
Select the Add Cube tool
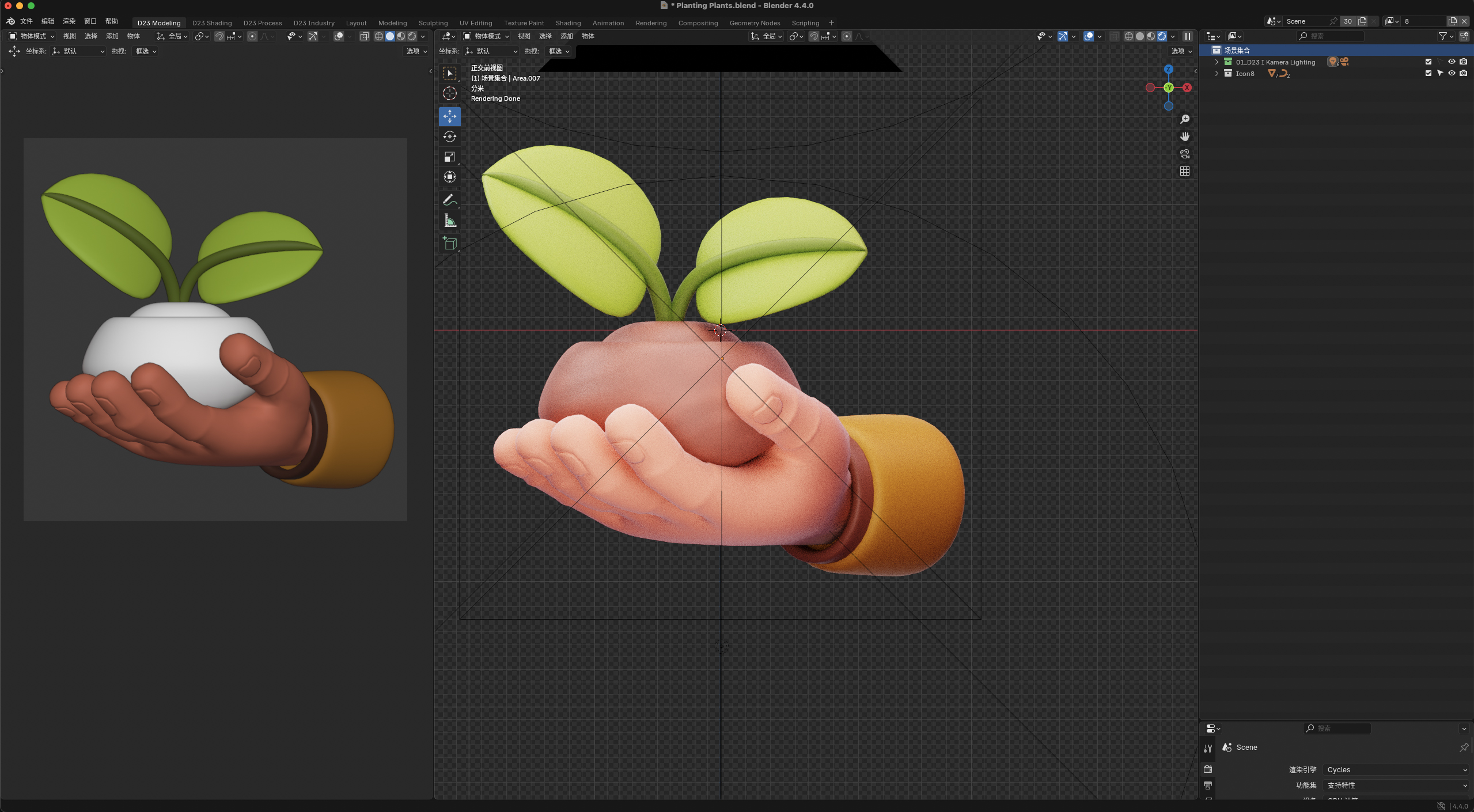[449, 244]
